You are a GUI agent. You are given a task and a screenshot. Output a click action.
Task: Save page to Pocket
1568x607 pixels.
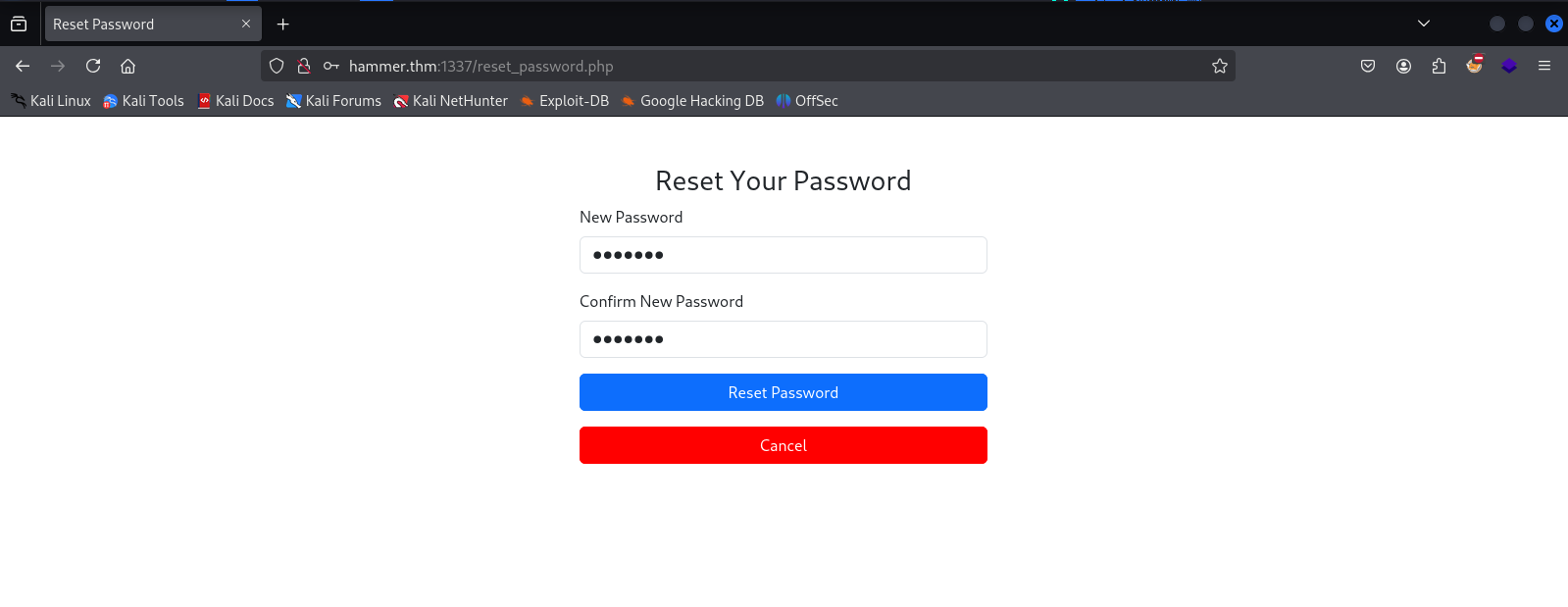[x=1368, y=66]
